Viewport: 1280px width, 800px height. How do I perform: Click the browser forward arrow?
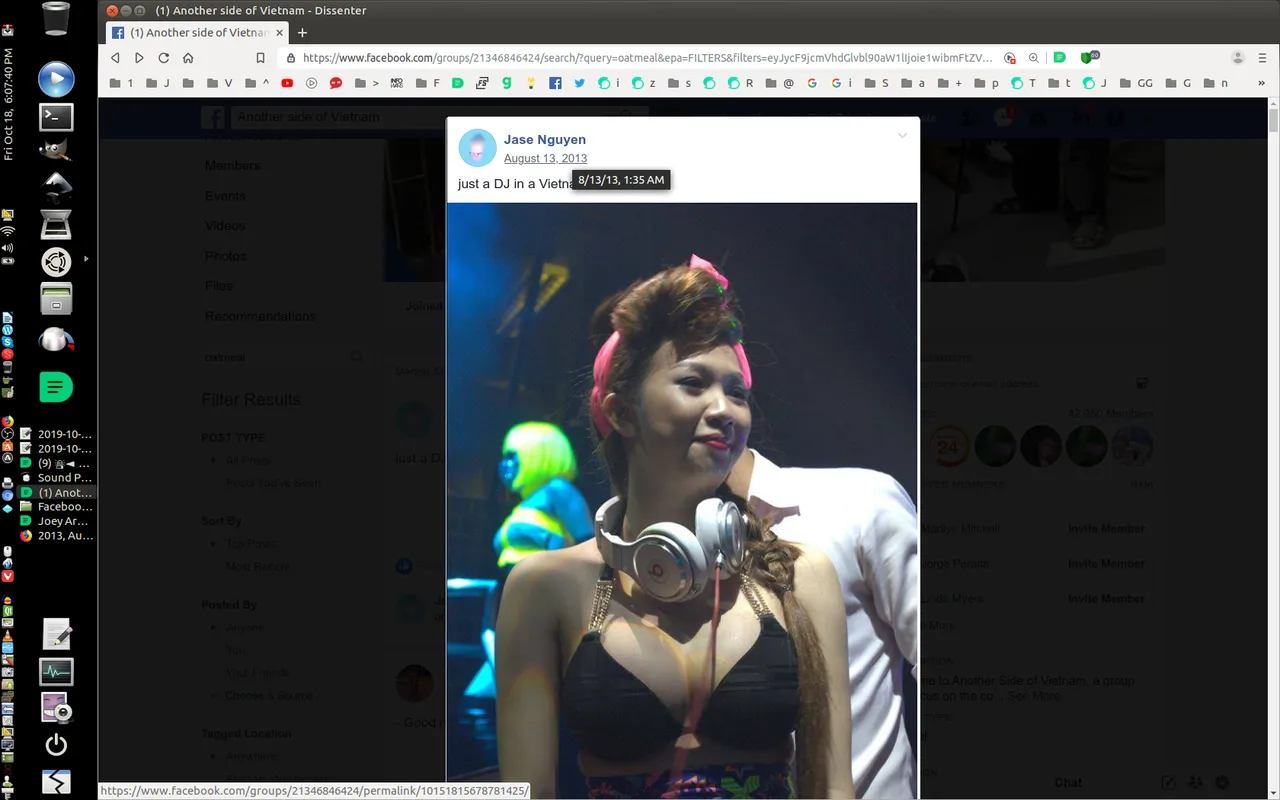[x=139, y=58]
